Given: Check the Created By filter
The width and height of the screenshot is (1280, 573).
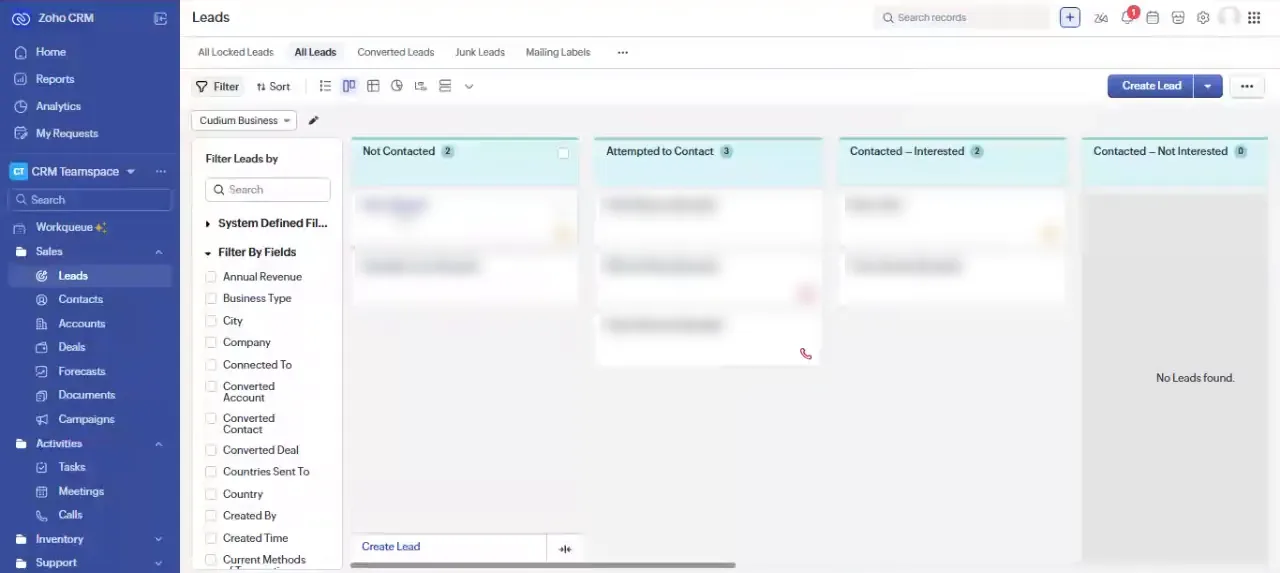Looking at the screenshot, I should pos(211,516).
